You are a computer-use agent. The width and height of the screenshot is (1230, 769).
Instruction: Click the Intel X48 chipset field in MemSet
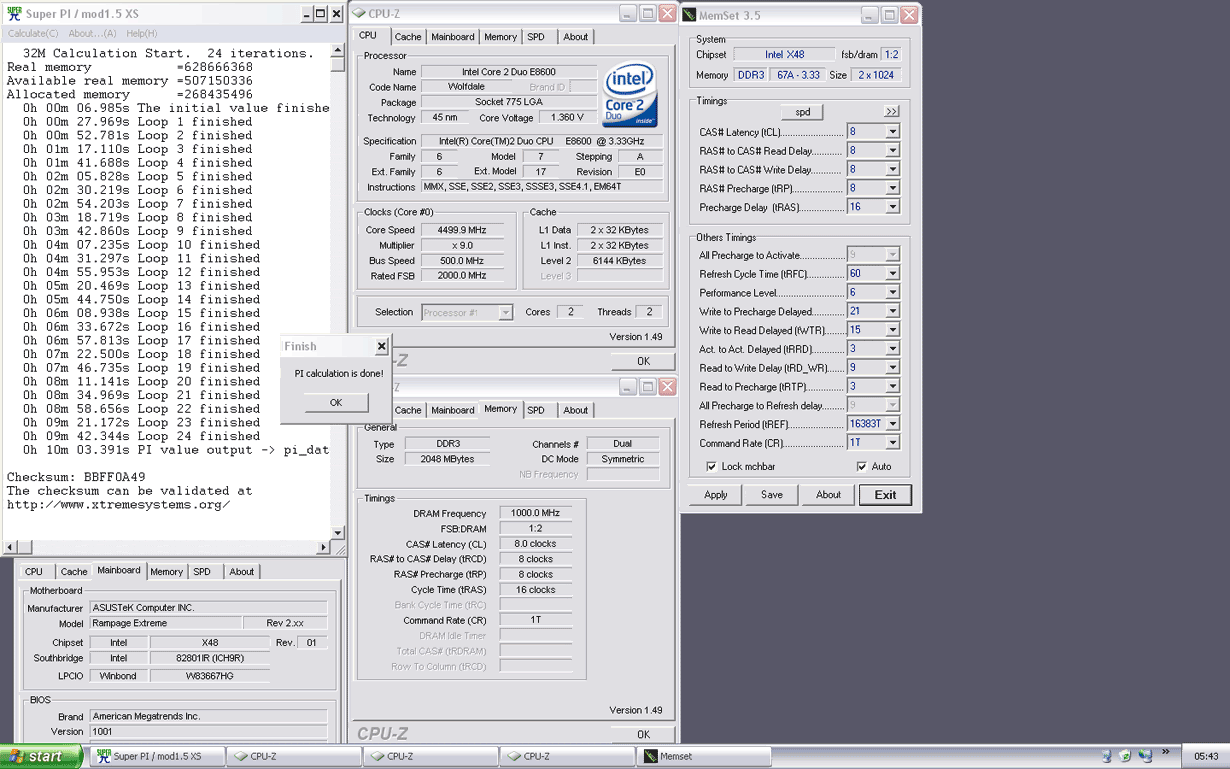[x=784, y=54]
